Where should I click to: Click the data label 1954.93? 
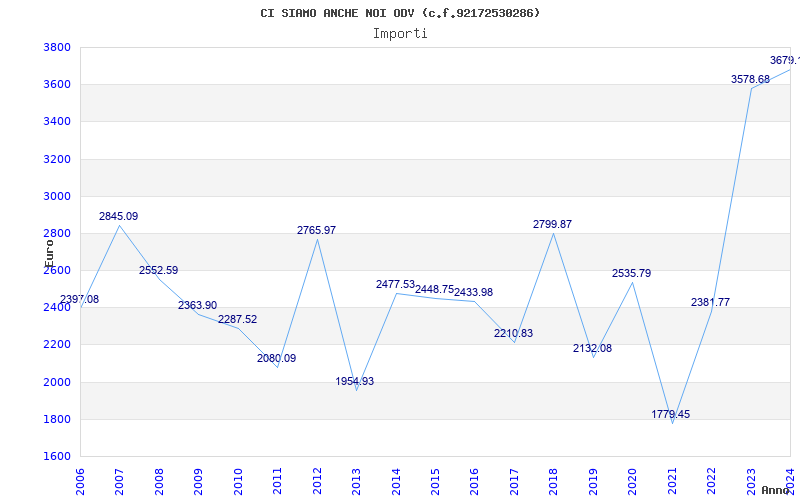point(355,382)
